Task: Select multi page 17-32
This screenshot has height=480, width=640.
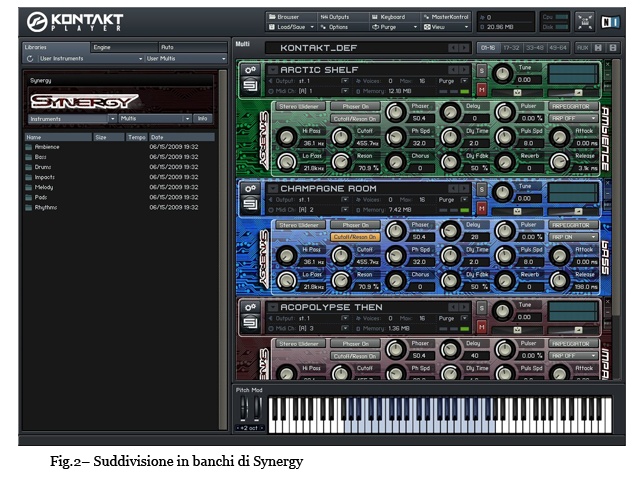Action: tap(511, 48)
